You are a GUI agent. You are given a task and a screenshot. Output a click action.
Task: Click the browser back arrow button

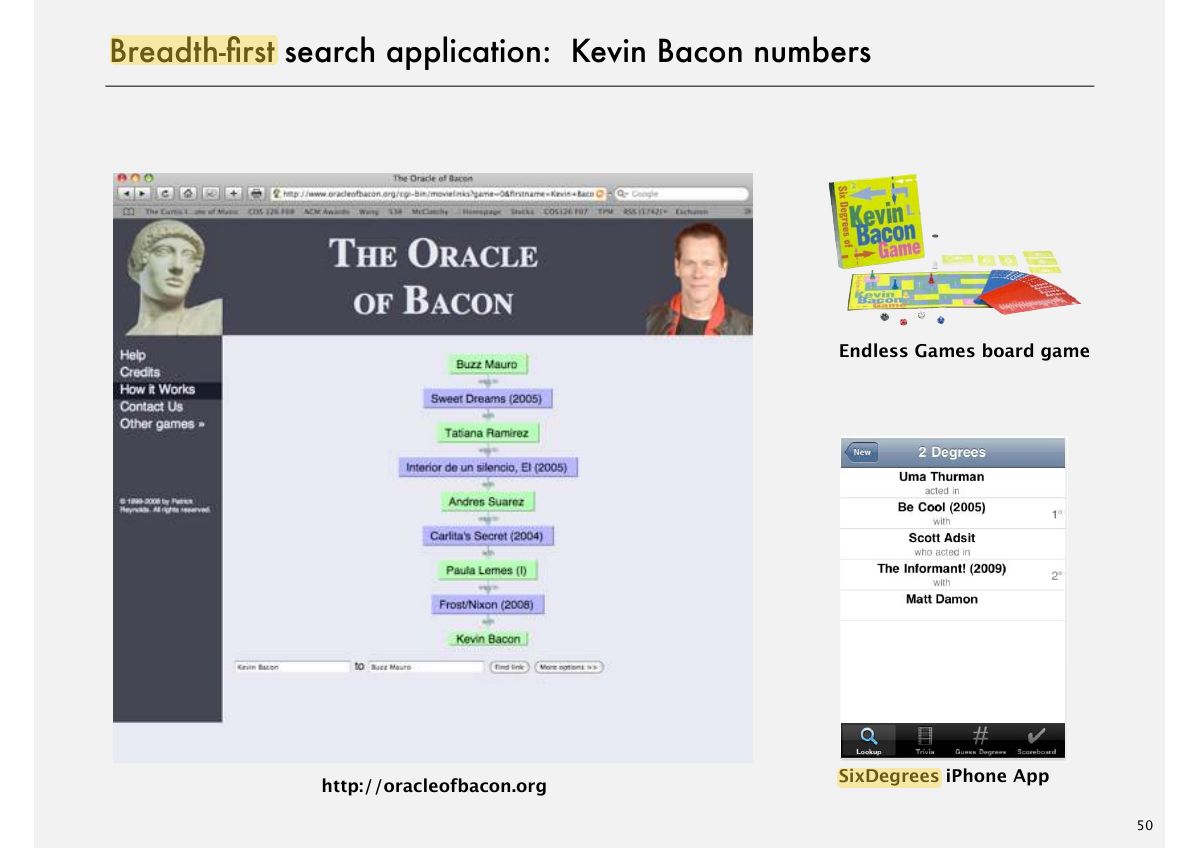(126, 193)
